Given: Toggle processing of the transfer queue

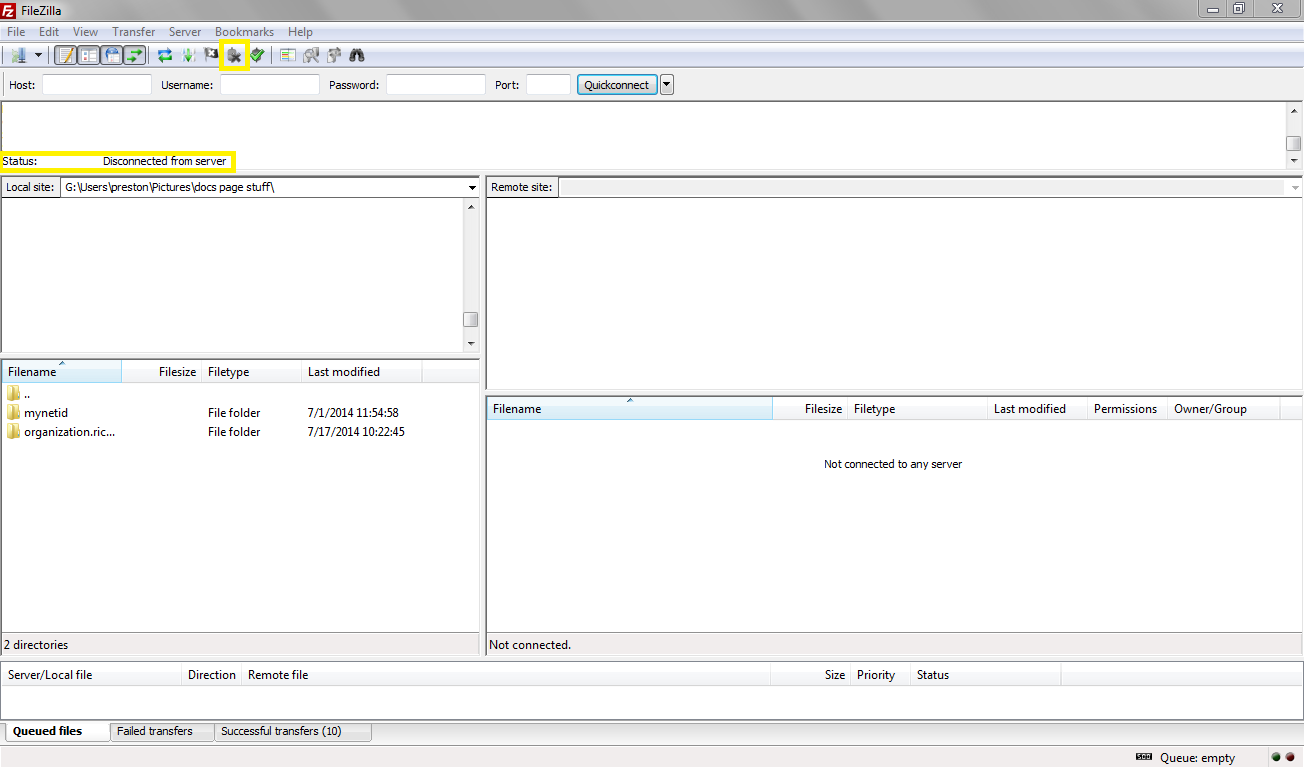Looking at the screenshot, I should tap(188, 56).
